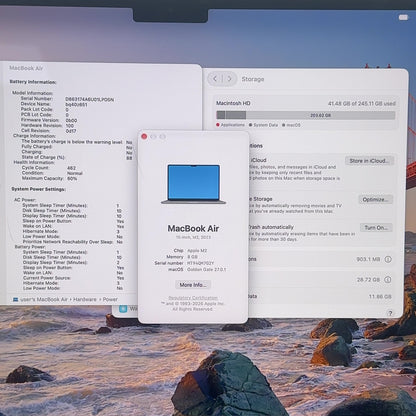Click the Optimize... button
Viewport: 416px width, 416px height.
(x=376, y=199)
